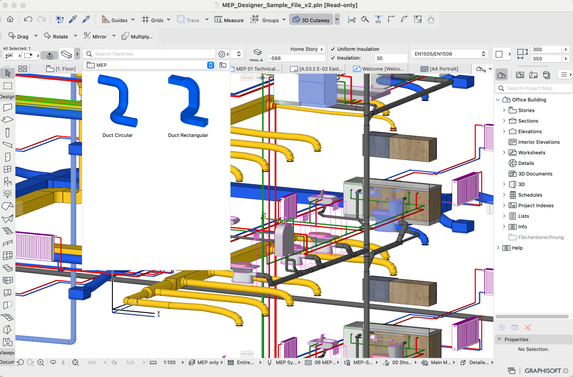The image size is (573, 377).
Task: Select the Duct Circular favorite
Action: (x=117, y=106)
